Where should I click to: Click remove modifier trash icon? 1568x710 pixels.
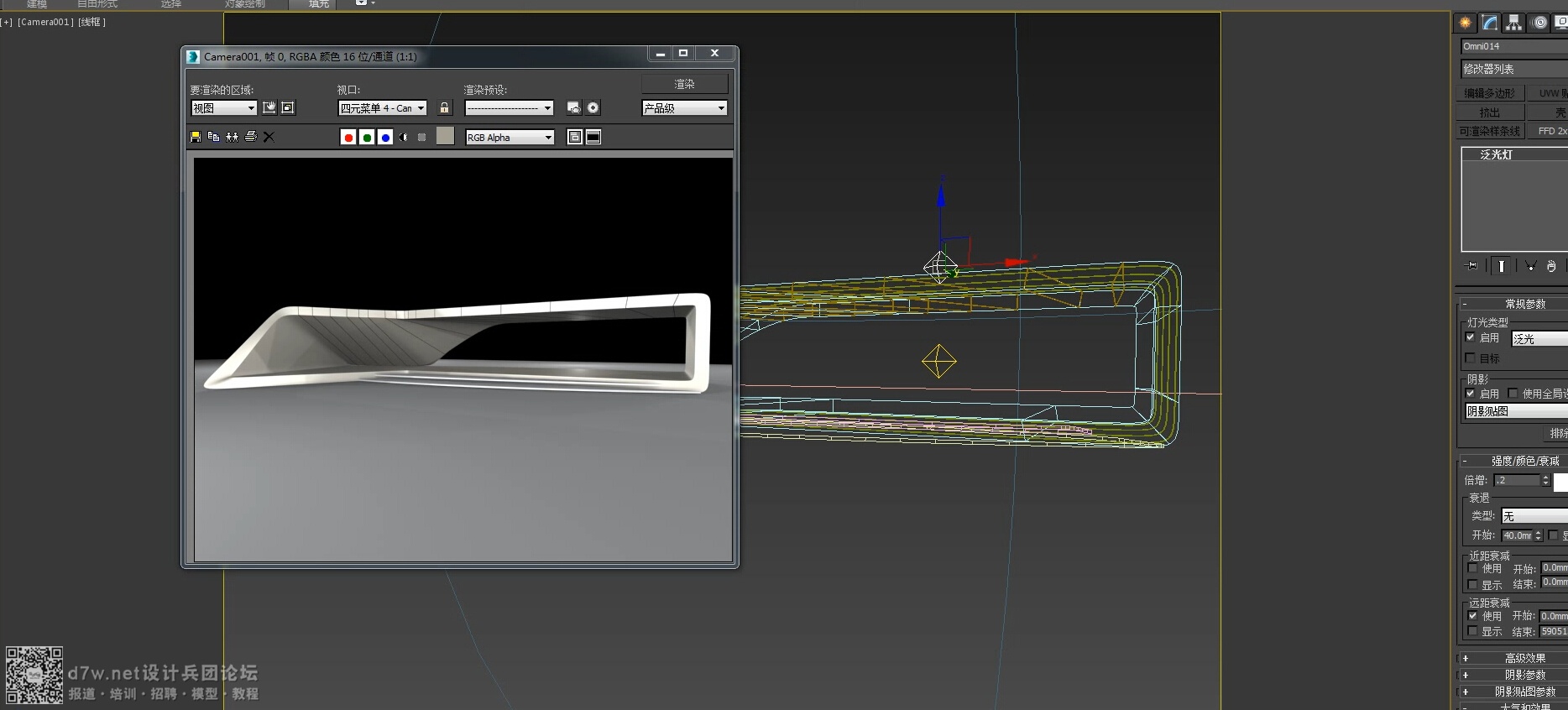(1551, 266)
